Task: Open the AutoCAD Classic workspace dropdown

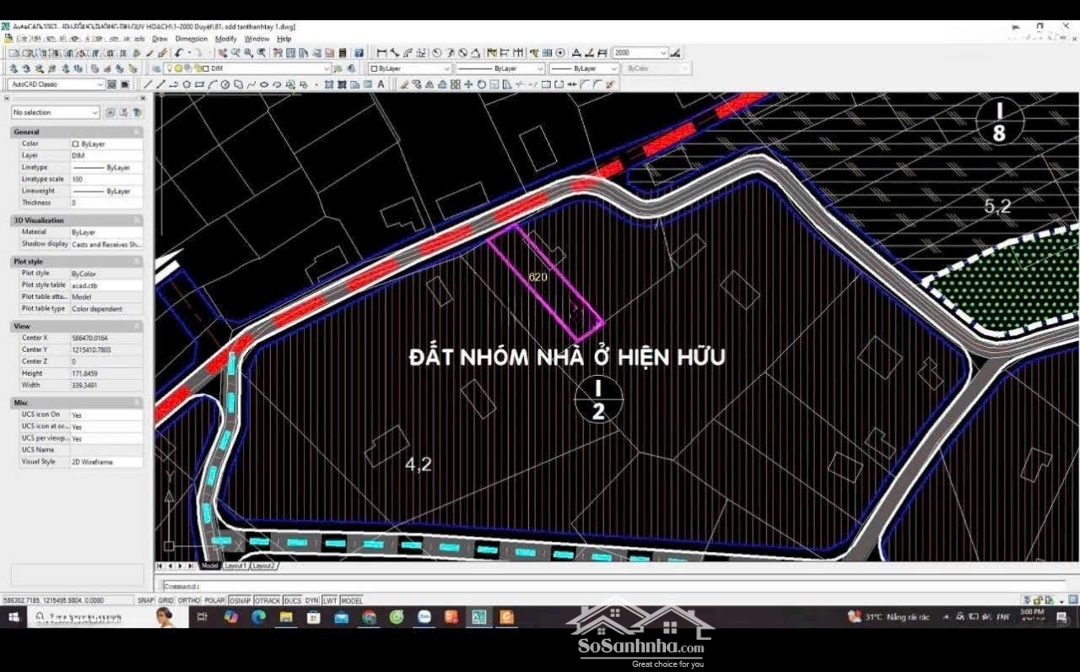Action: [70, 85]
